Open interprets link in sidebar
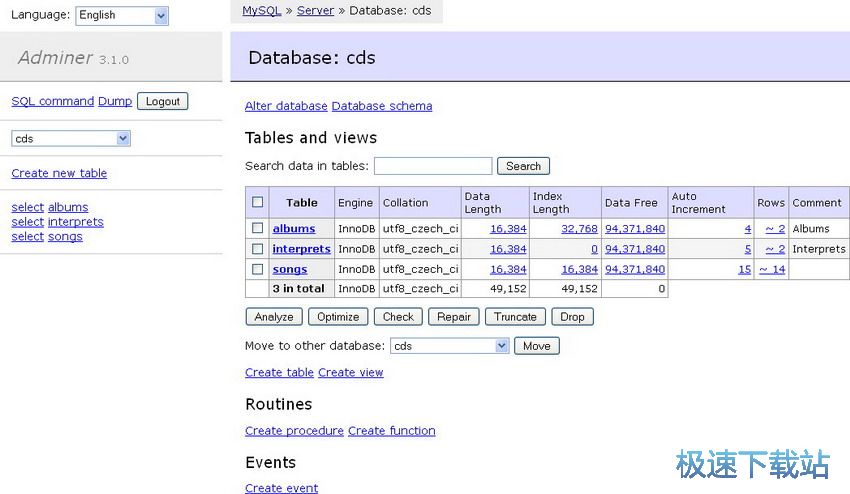This screenshot has height=494, width=850. click(76, 222)
